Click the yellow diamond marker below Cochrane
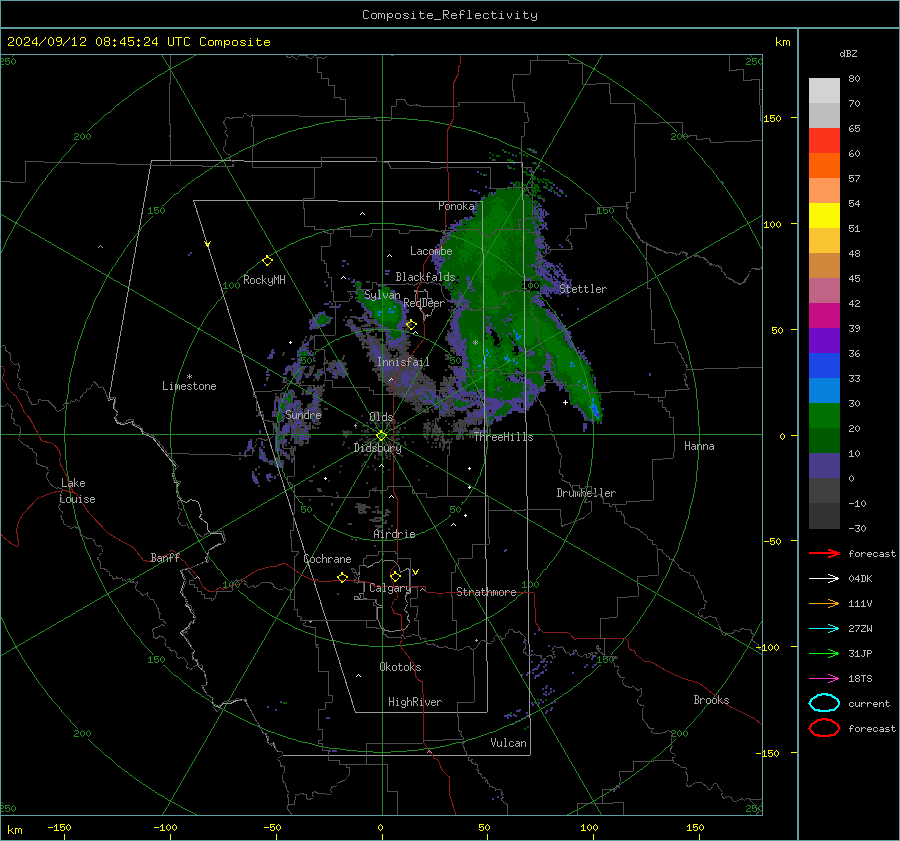This screenshot has height=841, width=900. [343, 577]
